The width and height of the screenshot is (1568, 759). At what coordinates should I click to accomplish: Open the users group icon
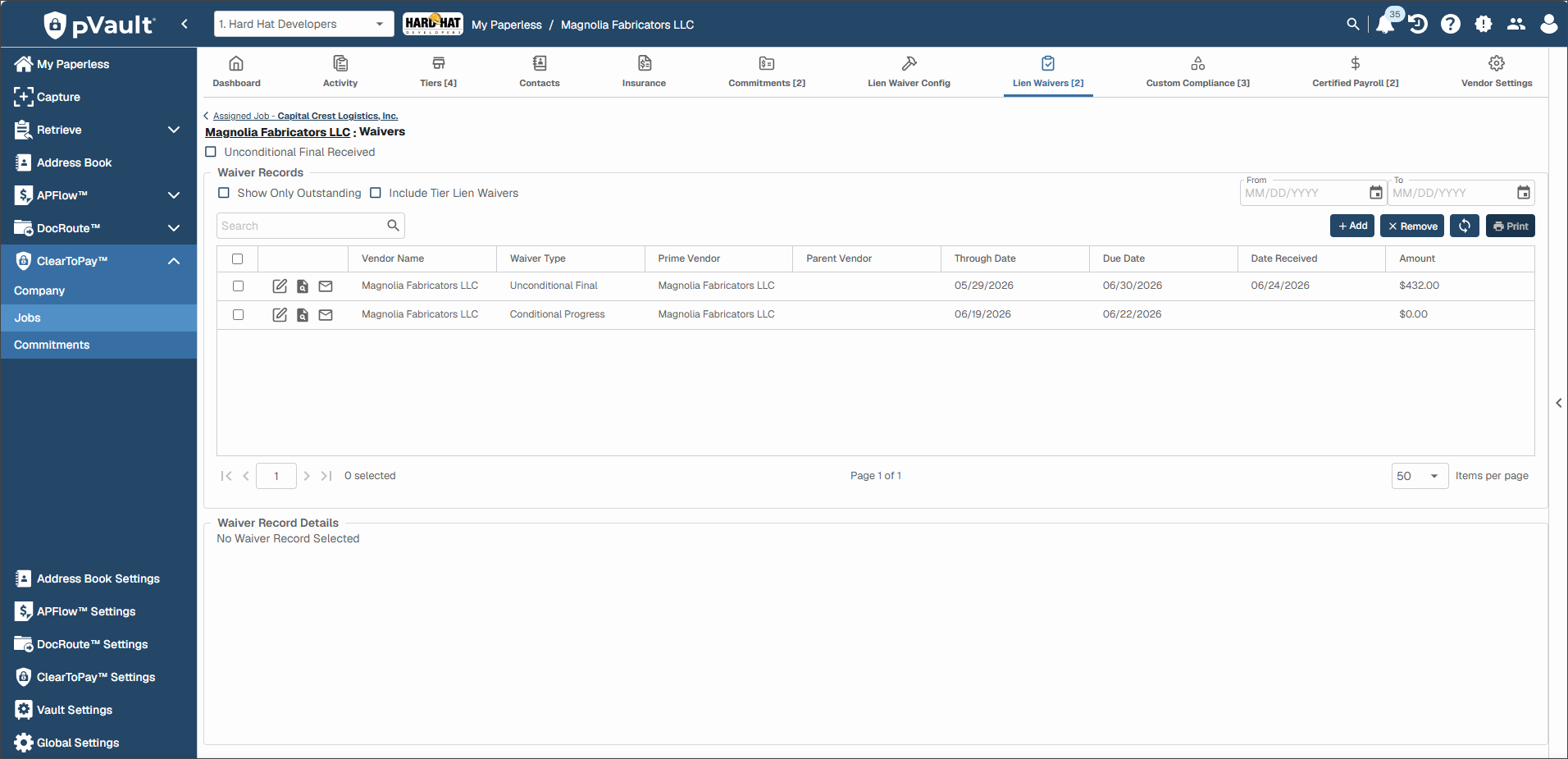[x=1516, y=25]
